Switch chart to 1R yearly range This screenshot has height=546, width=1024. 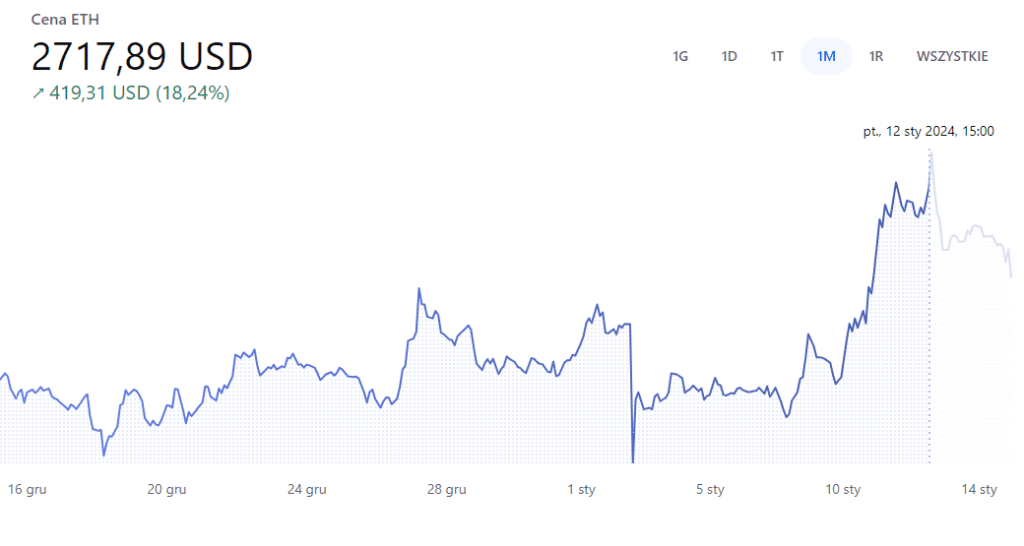pos(876,56)
